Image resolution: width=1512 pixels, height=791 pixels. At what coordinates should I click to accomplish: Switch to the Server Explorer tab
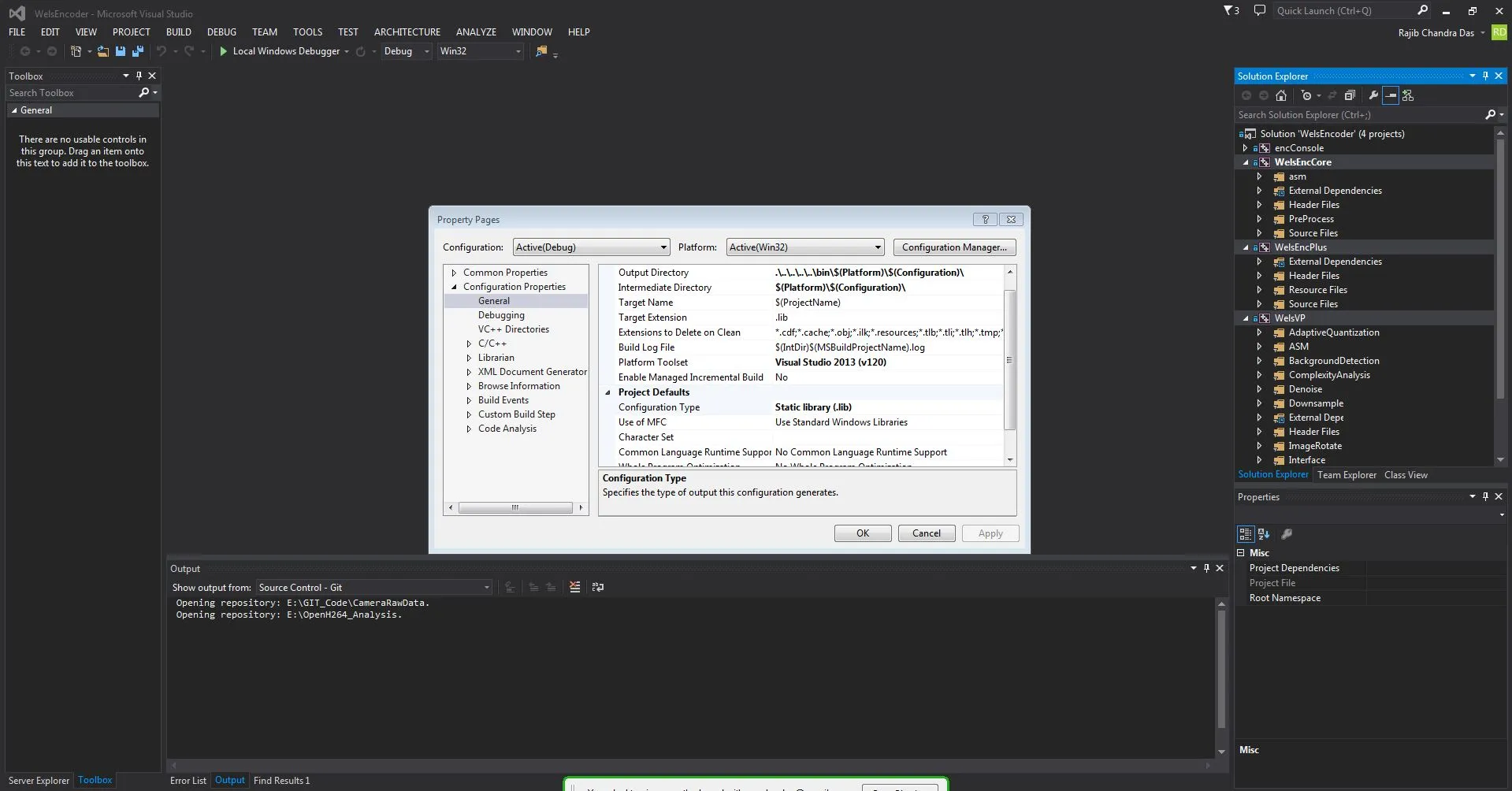(39, 781)
